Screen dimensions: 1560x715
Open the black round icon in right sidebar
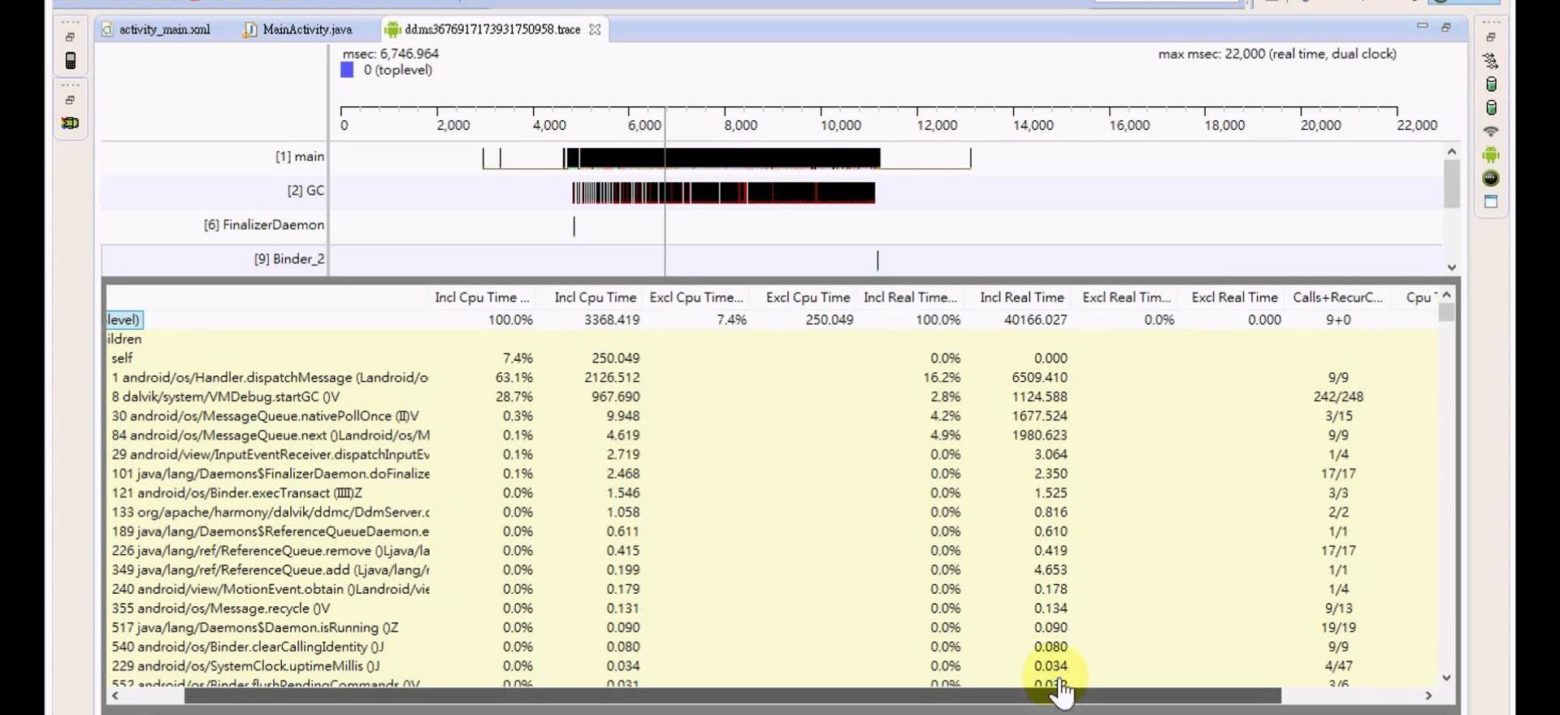(x=1491, y=178)
